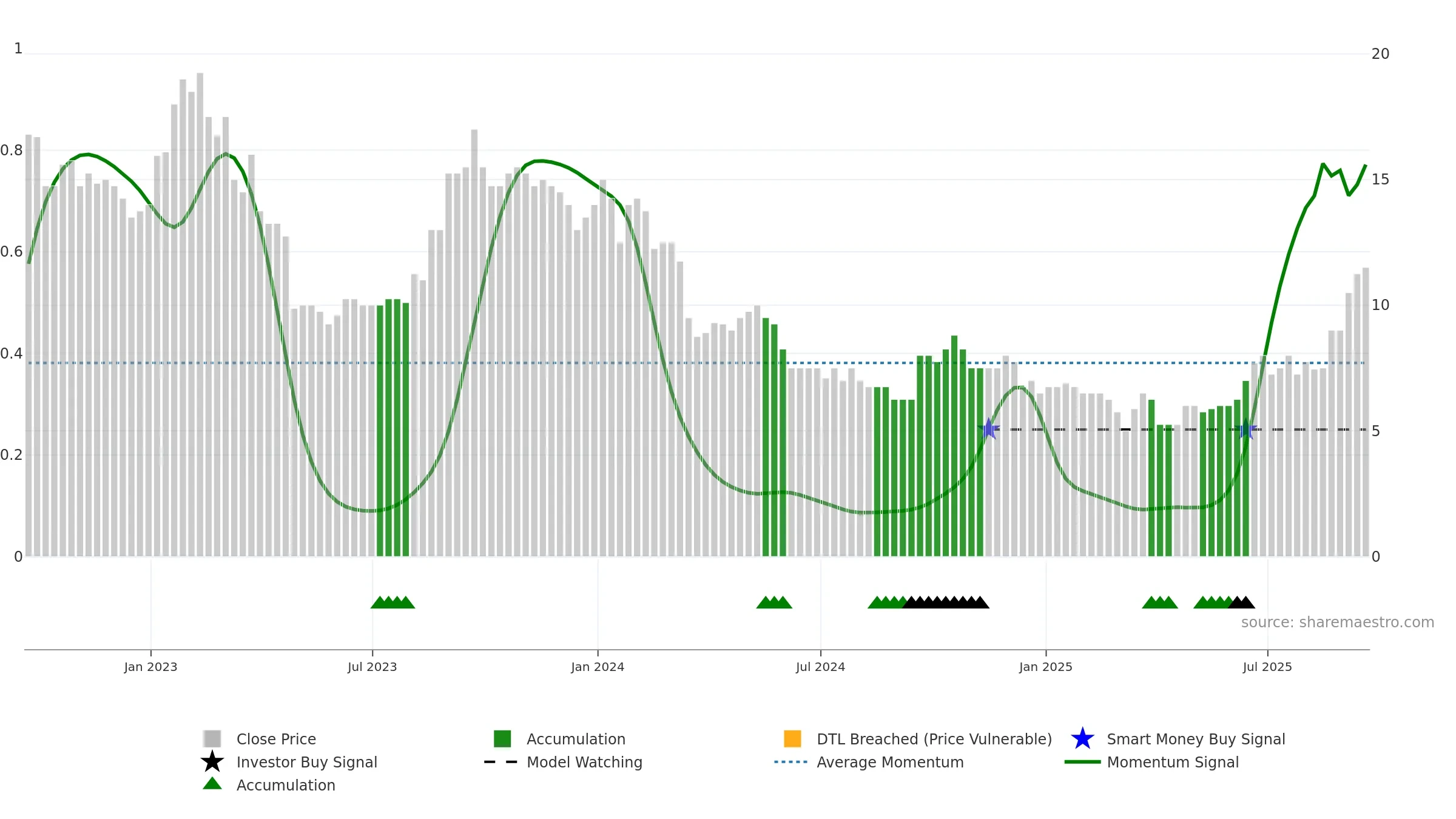Select the orange DTL Breached swatch

tap(792, 738)
